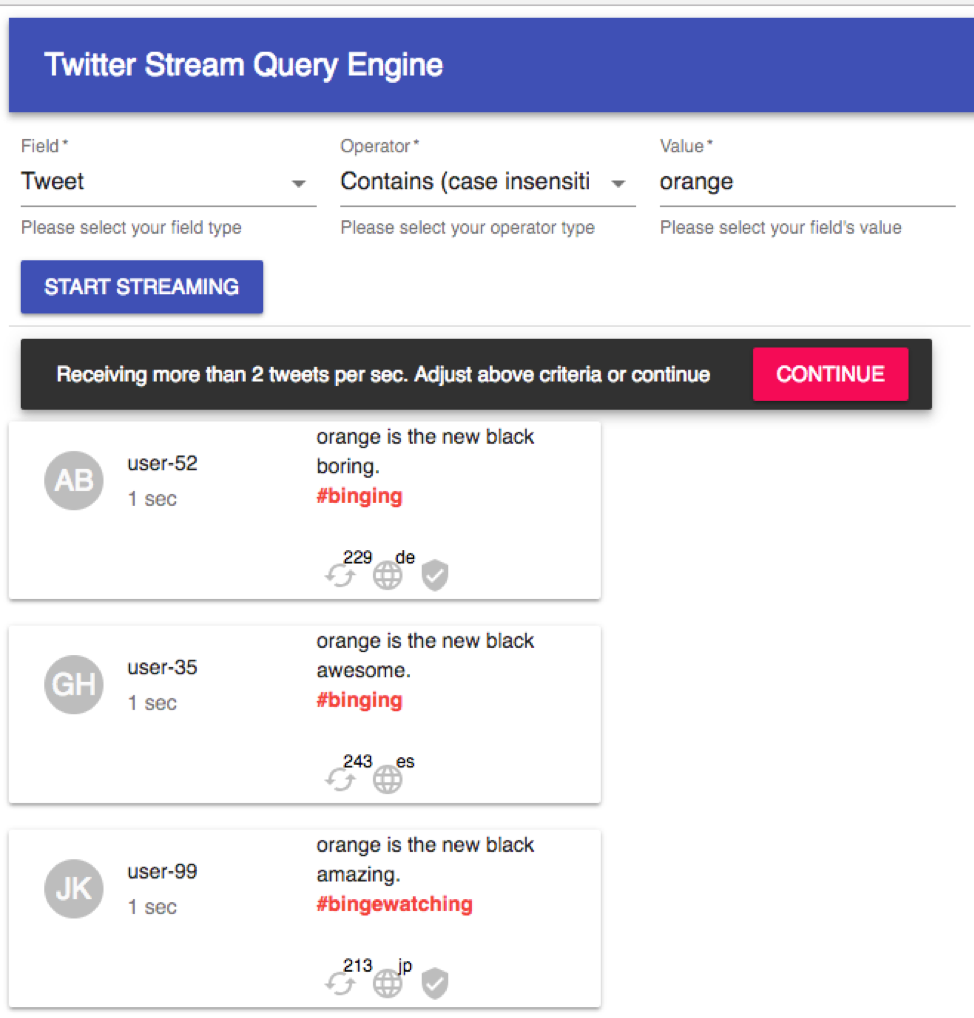Screen dimensions: 974x1018
Task: Click #binging hashtag in user-35 tweet
Action: 359,700
